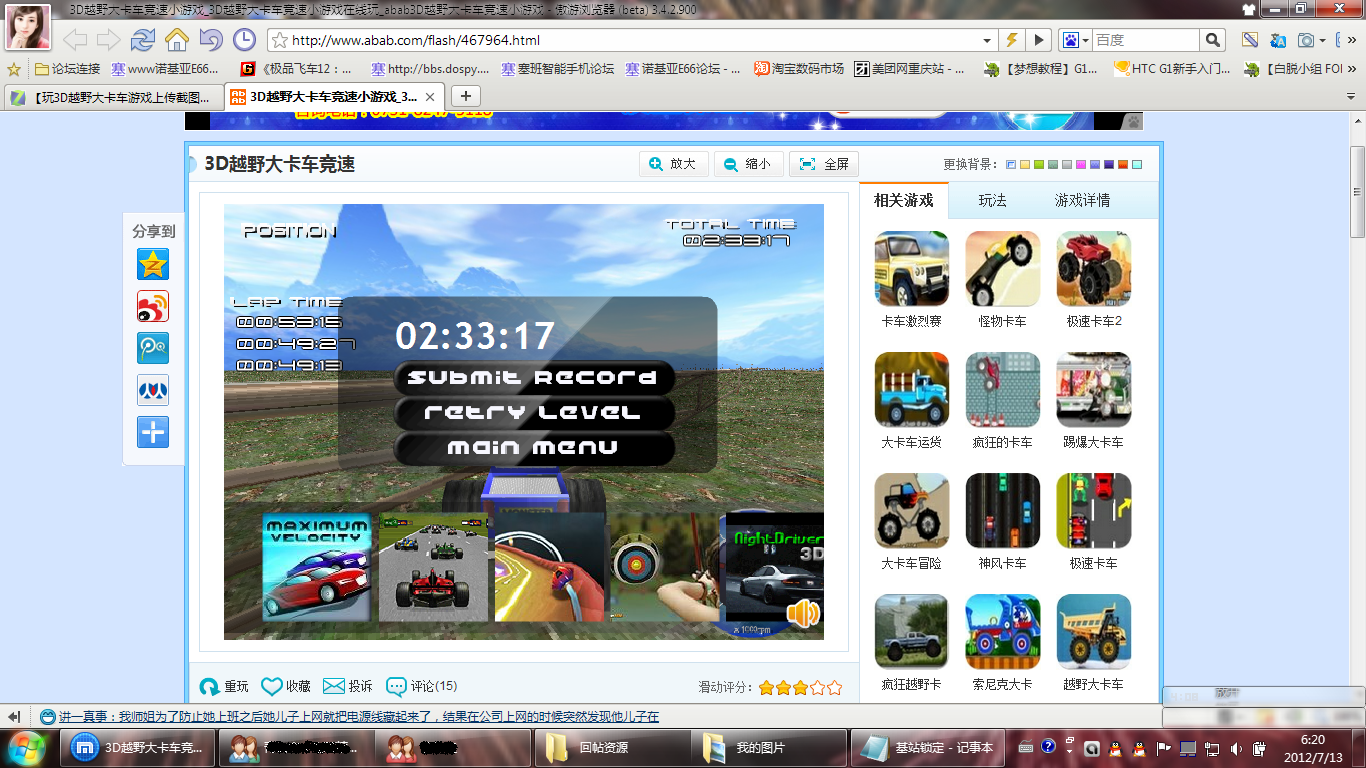
Task: Click the lightning bolt mode icon
Action: [1012, 40]
